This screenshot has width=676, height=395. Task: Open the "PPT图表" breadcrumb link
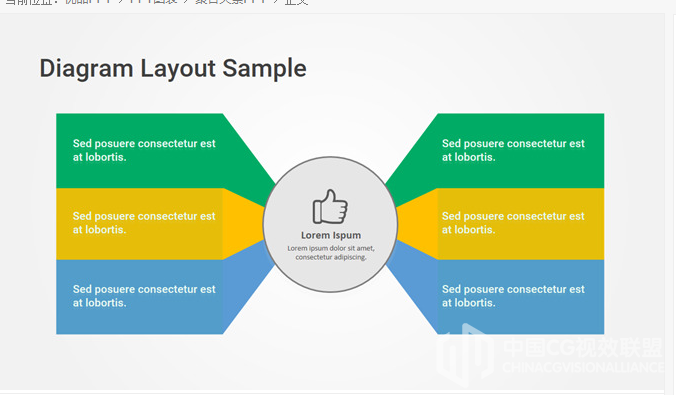153,2
